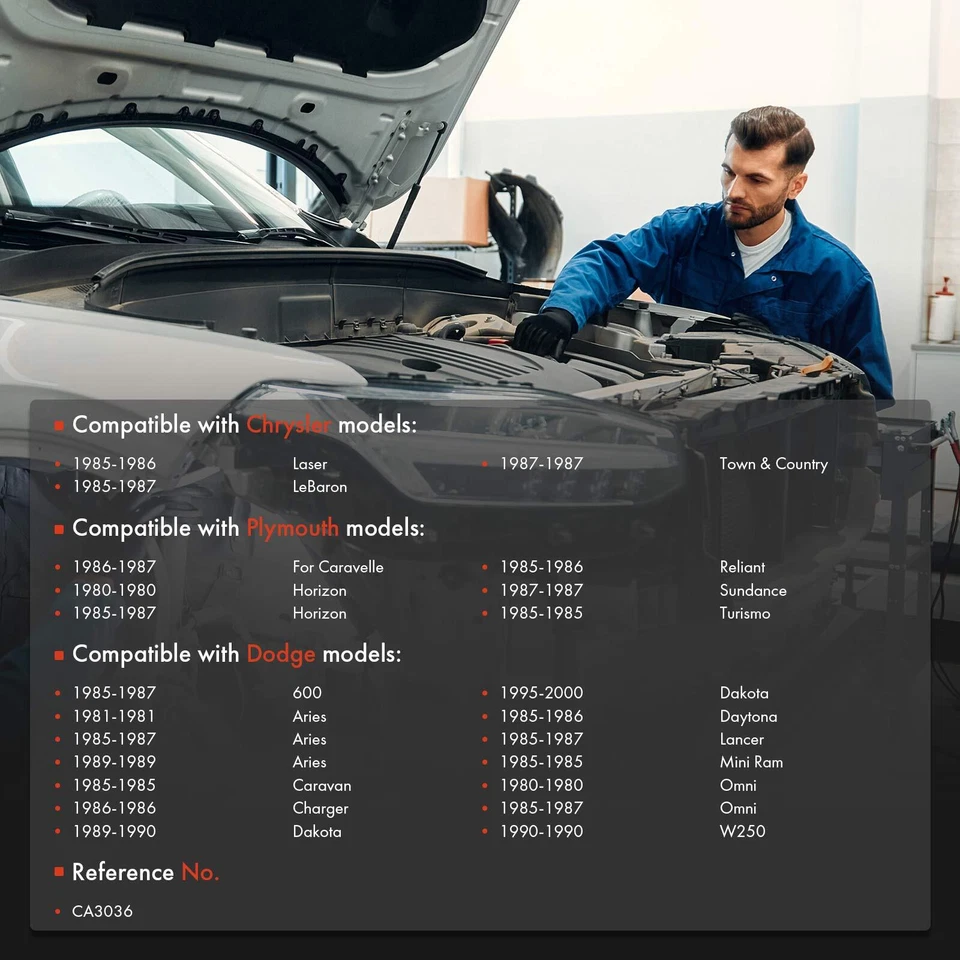Click the "Mini Ram" model name

[751, 762]
